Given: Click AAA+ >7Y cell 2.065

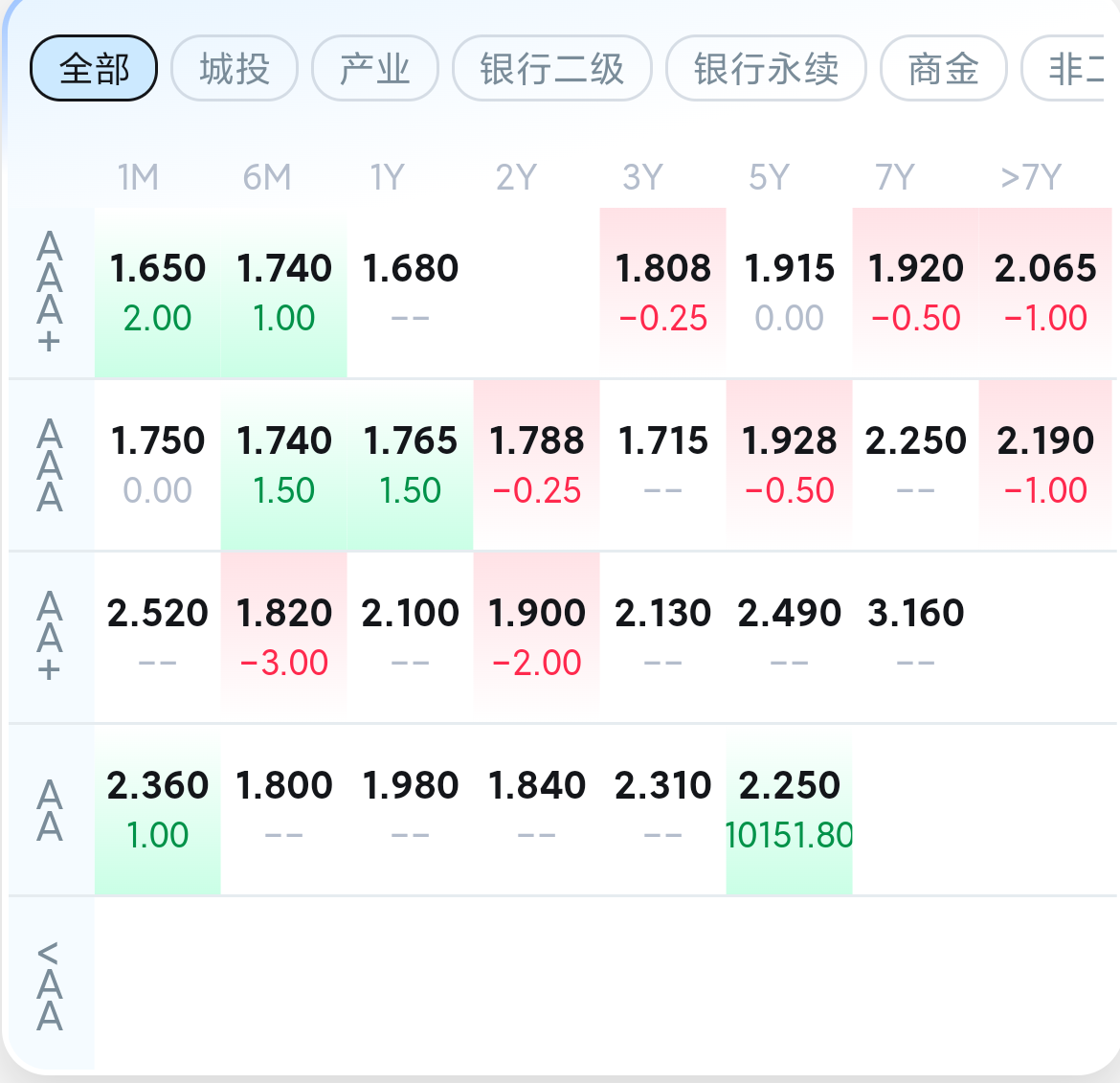Looking at the screenshot, I should pos(1045,292).
